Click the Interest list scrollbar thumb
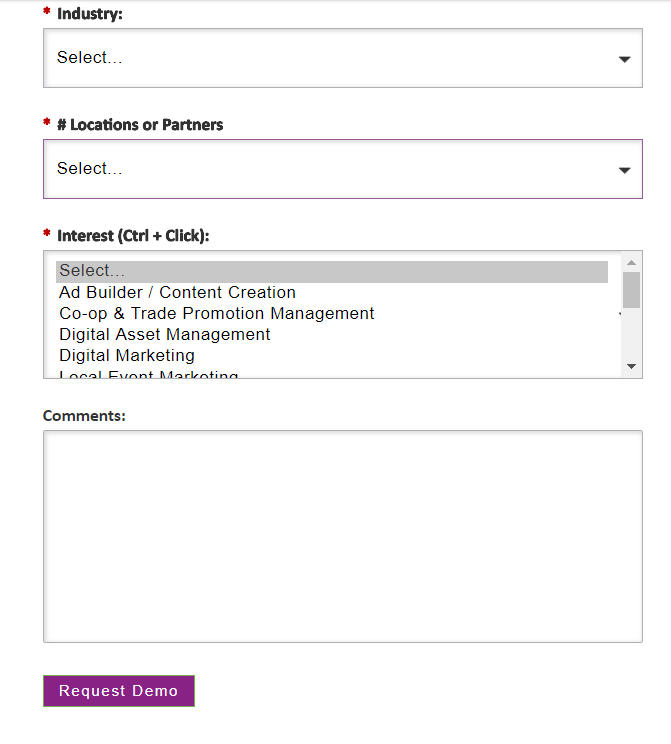The height and width of the screenshot is (744, 671). 631,289
